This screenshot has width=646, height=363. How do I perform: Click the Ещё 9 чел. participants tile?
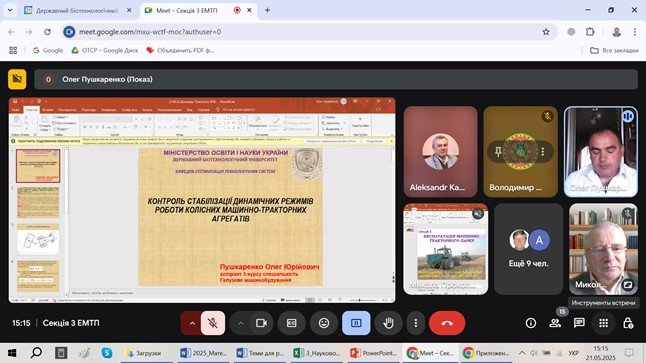pos(528,249)
